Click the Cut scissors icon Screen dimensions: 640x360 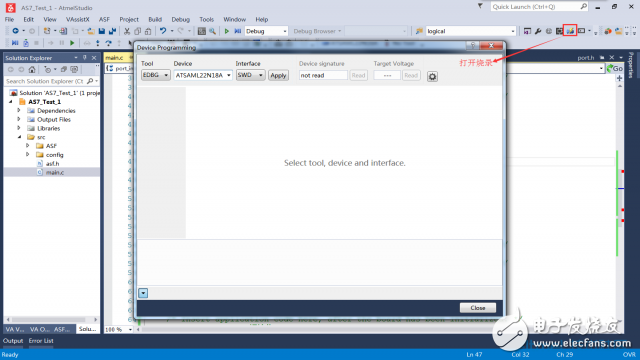pos(127,31)
